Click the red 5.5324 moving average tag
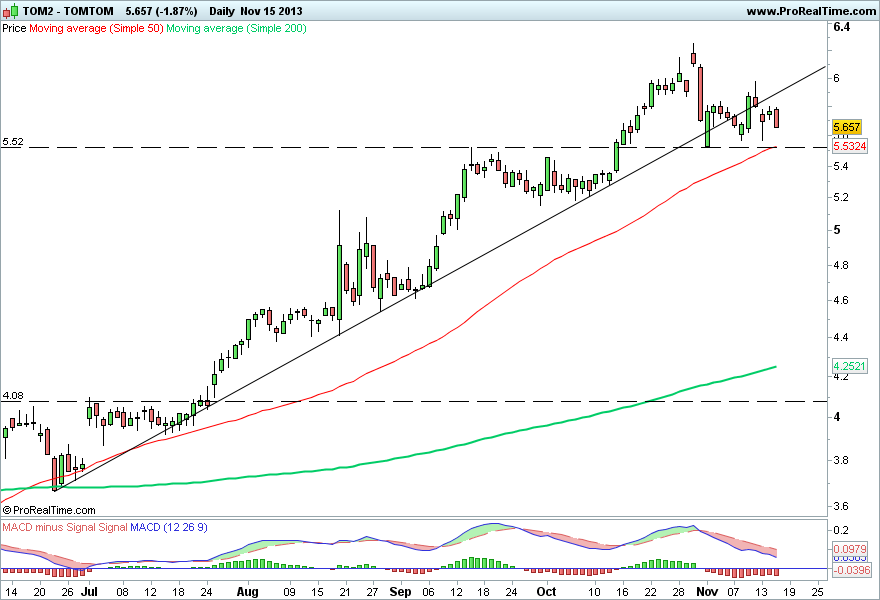 point(850,146)
